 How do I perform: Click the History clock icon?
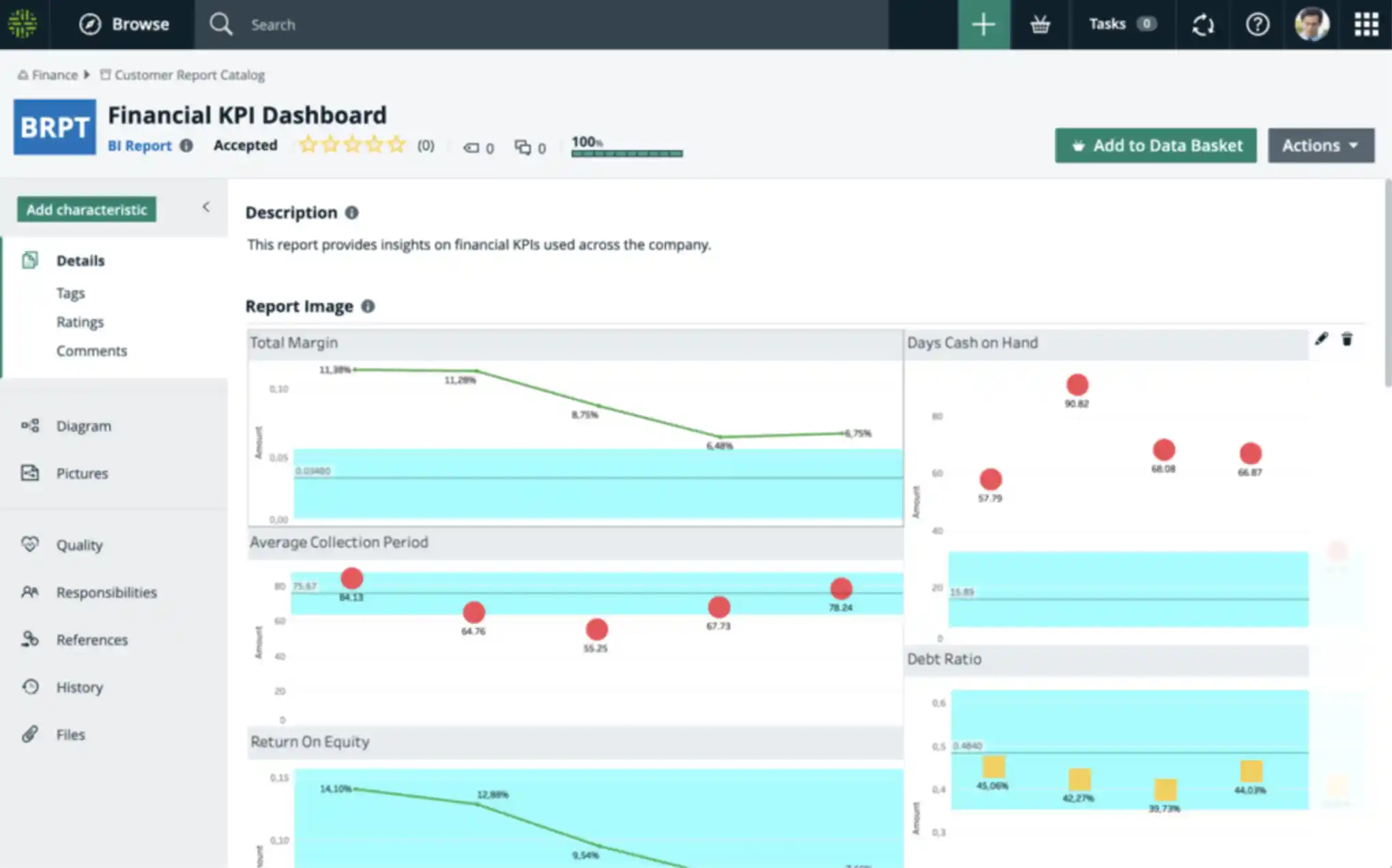(30, 686)
